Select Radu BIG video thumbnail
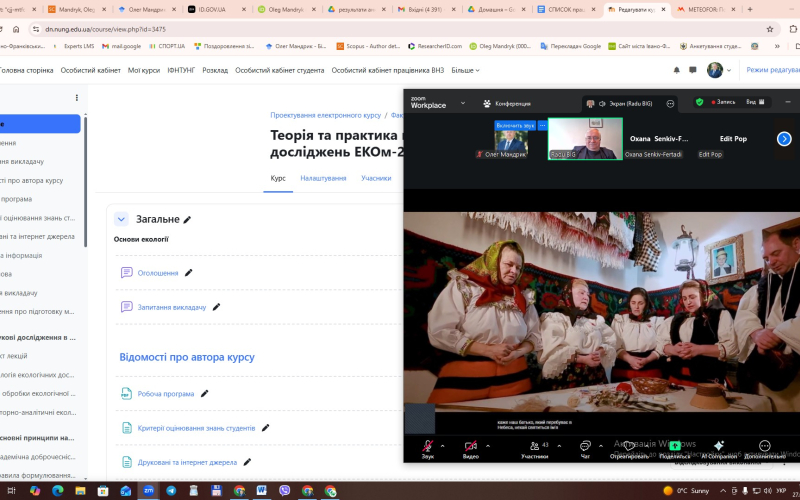The width and height of the screenshot is (800, 500). pos(585,139)
